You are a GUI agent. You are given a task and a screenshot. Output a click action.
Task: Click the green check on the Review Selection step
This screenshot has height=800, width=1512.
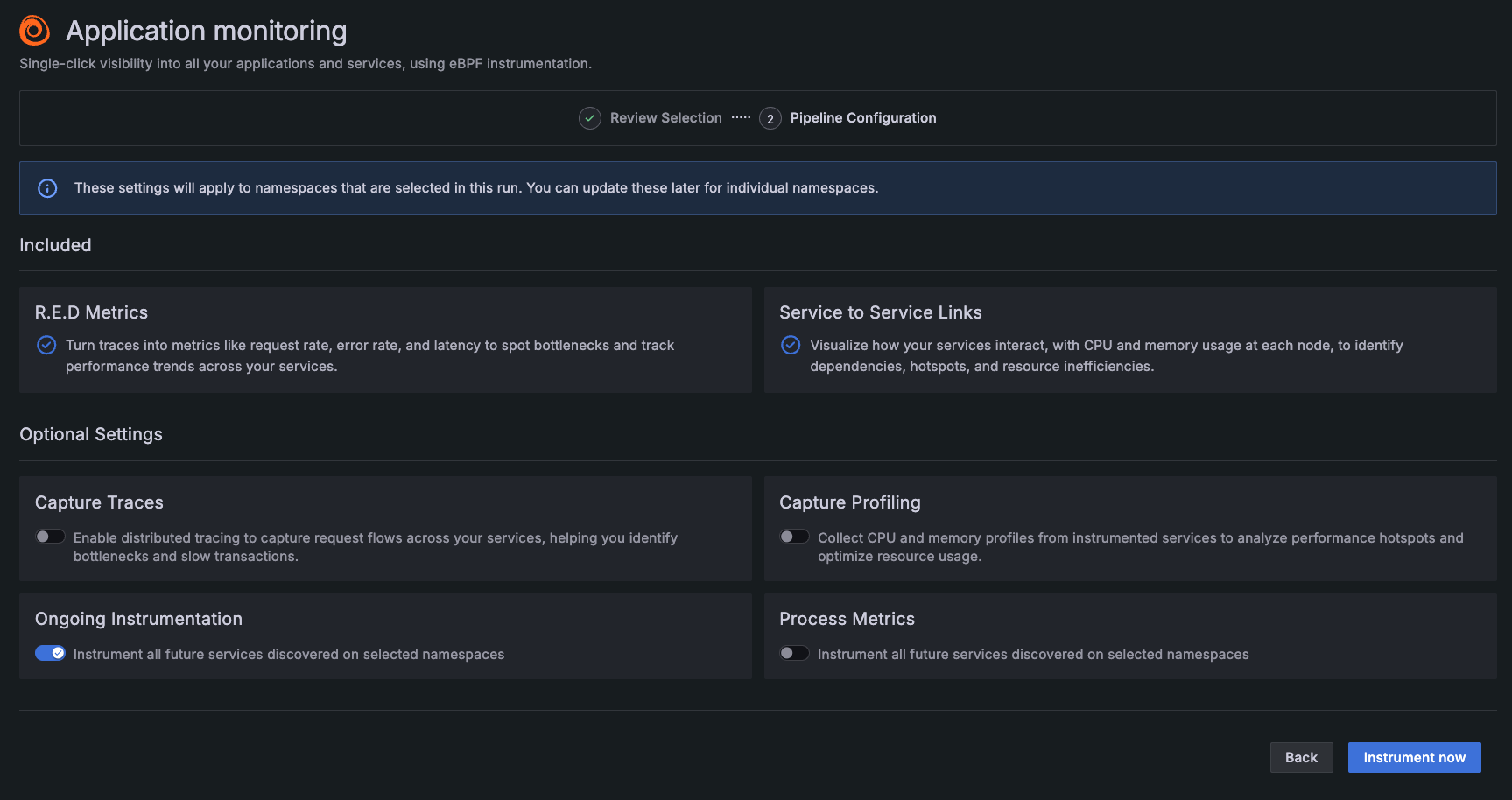pyautogui.click(x=589, y=117)
